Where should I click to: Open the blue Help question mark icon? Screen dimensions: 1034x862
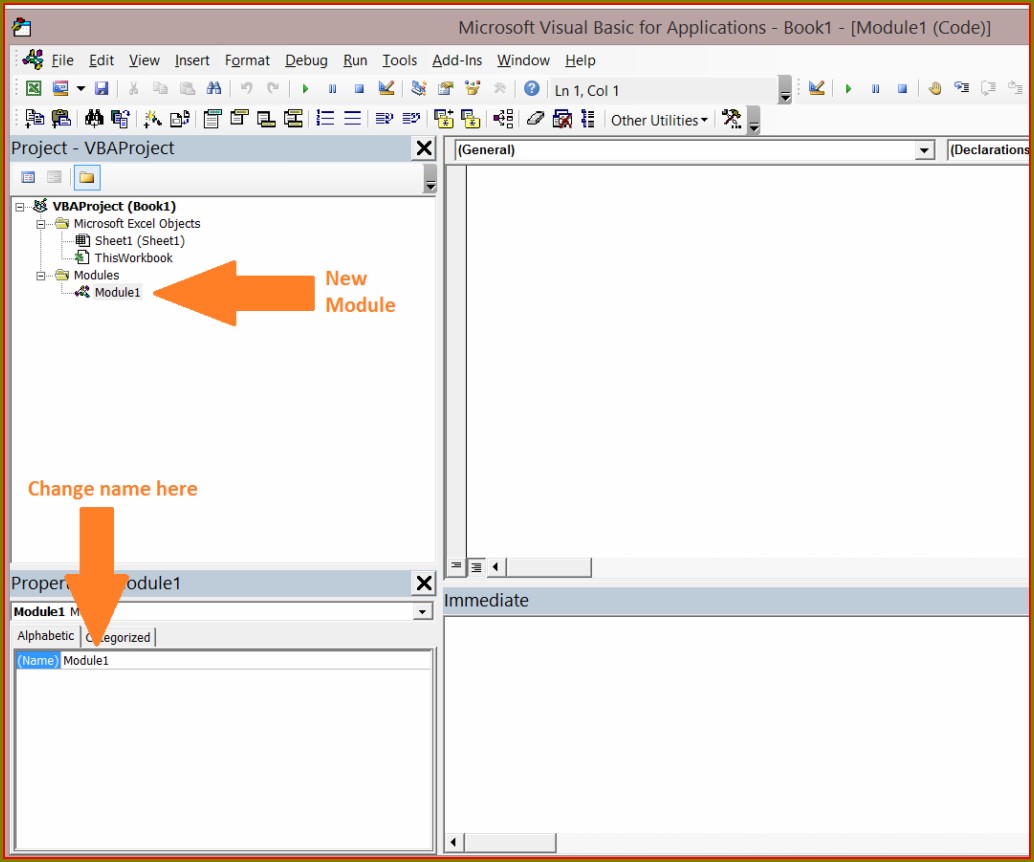pos(532,88)
